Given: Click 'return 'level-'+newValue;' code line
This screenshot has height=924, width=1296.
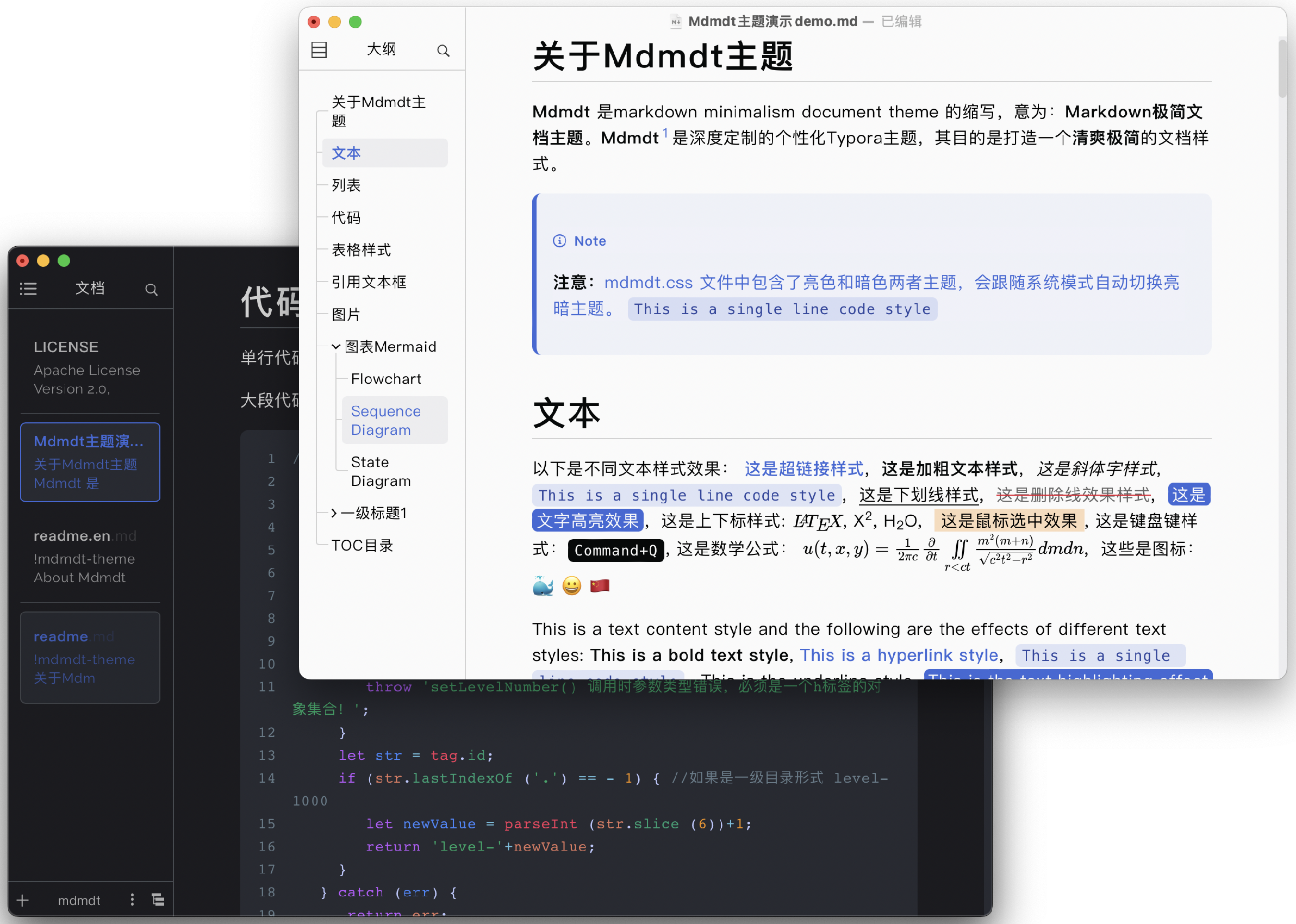Looking at the screenshot, I should coord(480,847).
